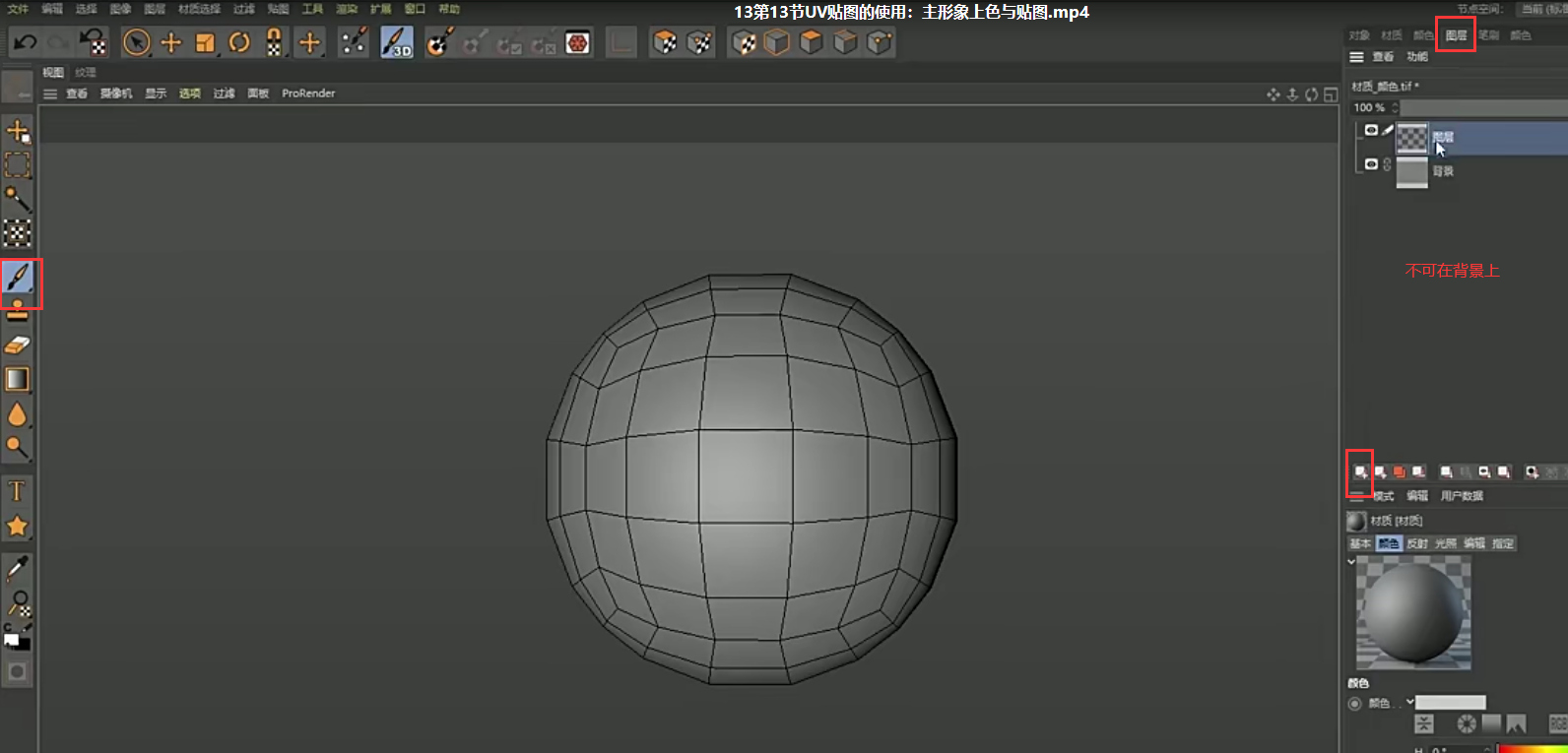Select the orange-outlined cube mode icon
Image resolution: width=1568 pixels, height=753 pixels.
click(x=777, y=42)
